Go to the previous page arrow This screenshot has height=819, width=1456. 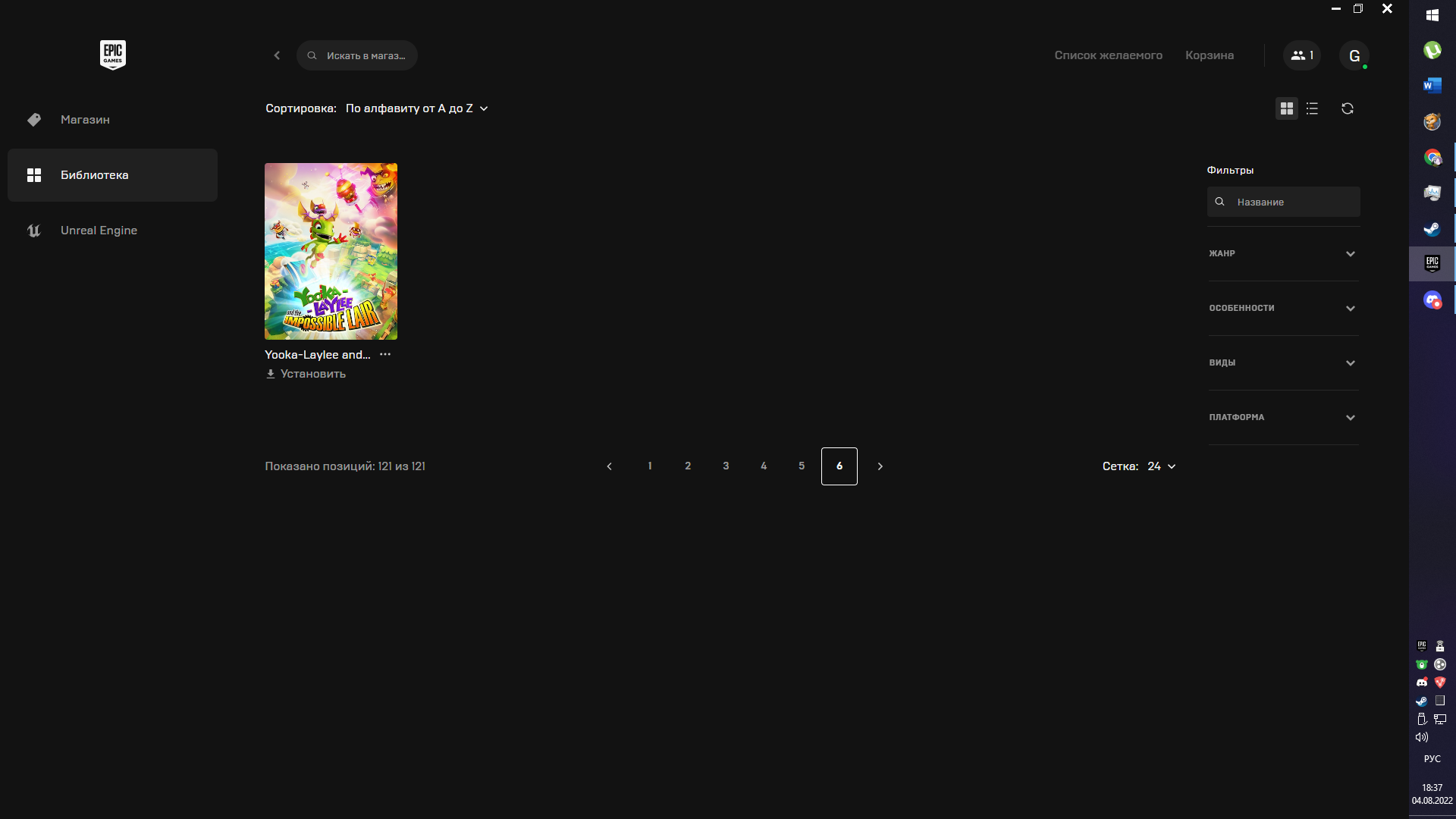[x=609, y=466]
